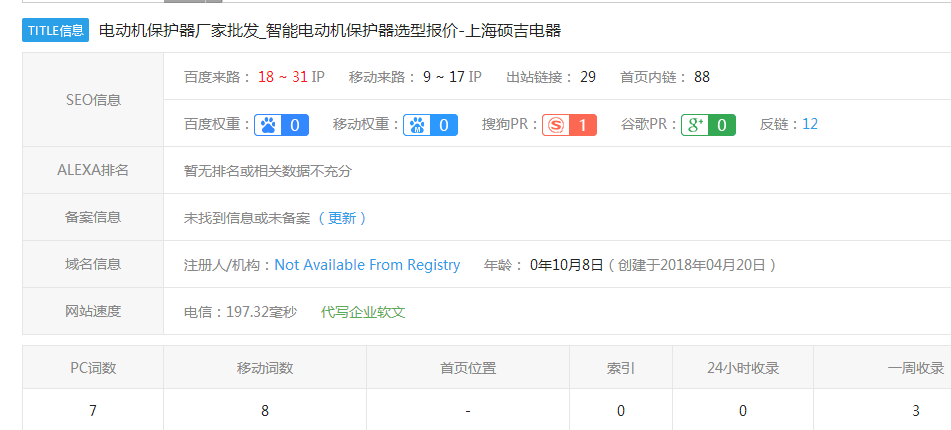This screenshot has height=430, width=951.
Task: Click the 一周收录 column header
Action: 916,368
